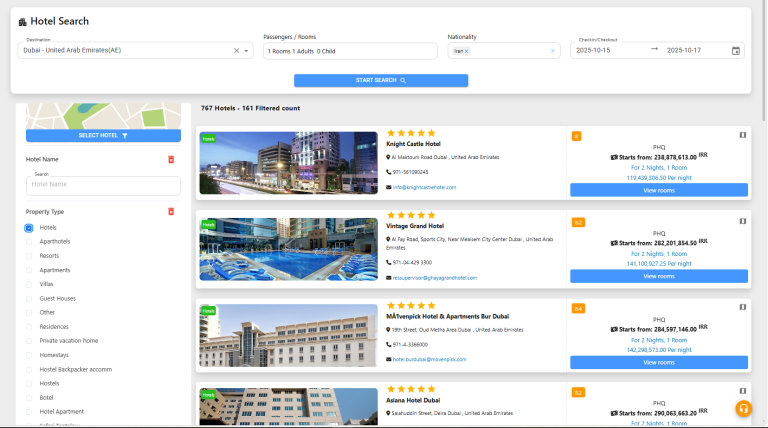This screenshot has width=768, height=428.
Task: Check the Aparthotels property type checkbox
Action: point(29,242)
